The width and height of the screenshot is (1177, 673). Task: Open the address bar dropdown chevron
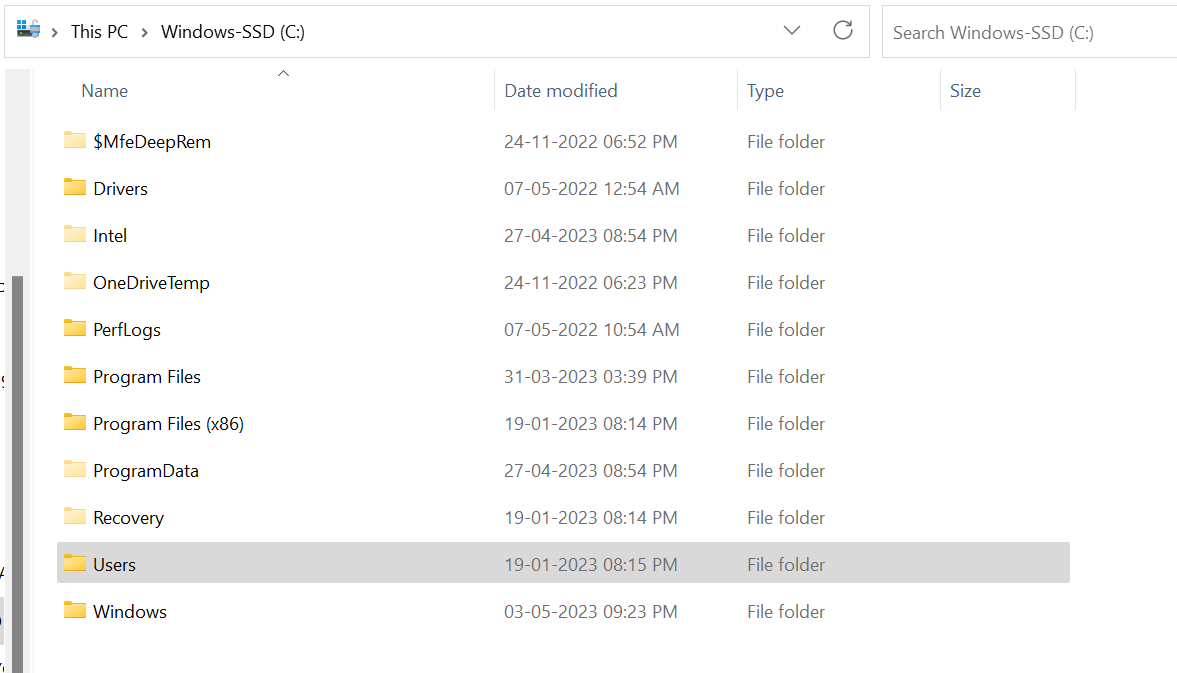pos(792,30)
